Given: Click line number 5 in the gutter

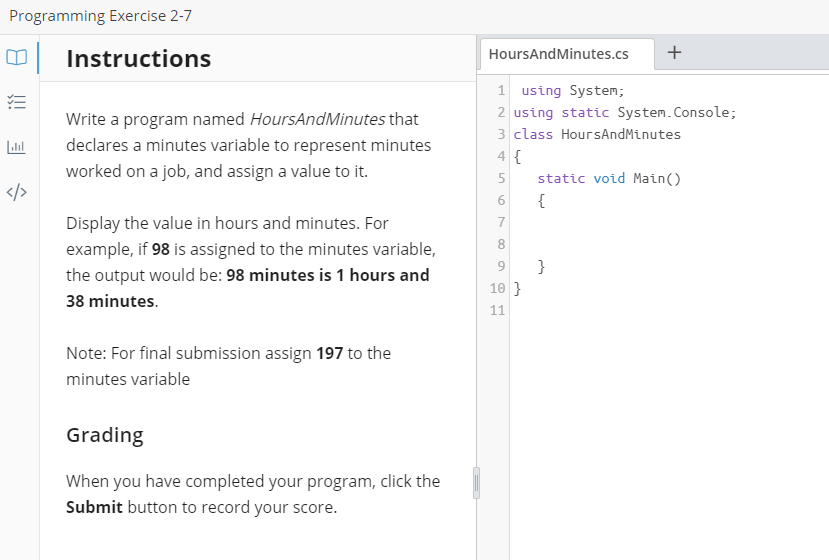Looking at the screenshot, I should [x=501, y=179].
